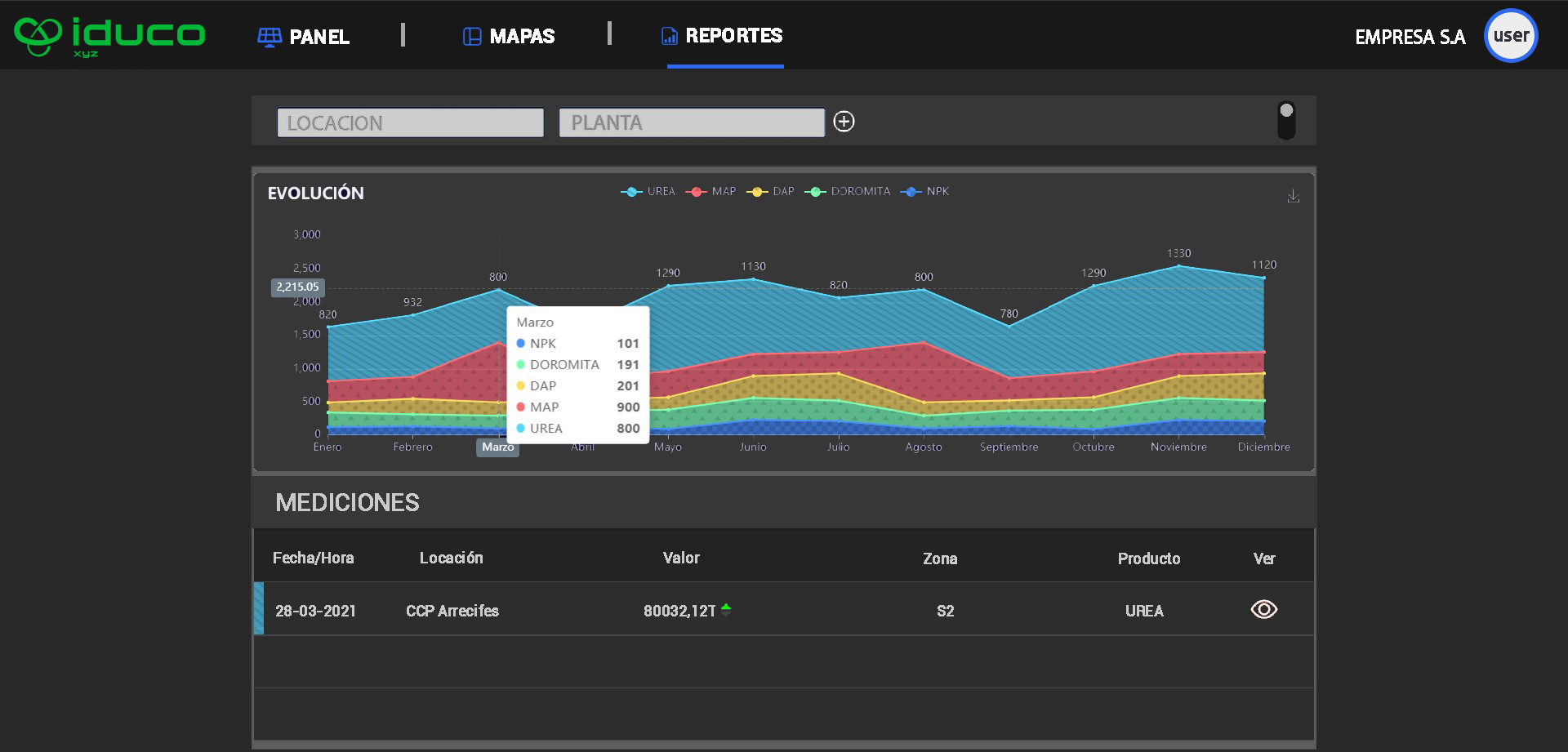Open the LOCACION dropdown
The height and width of the screenshot is (752, 1568).
(x=410, y=122)
